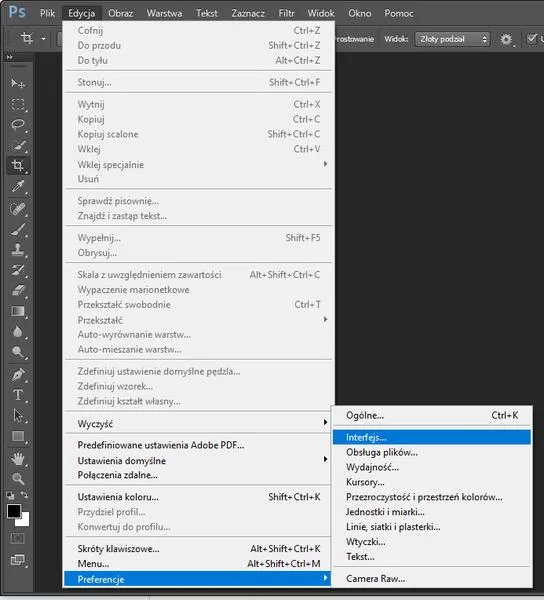Expand the Wyczyść submenu
The image size is (544, 600).
pos(198,423)
